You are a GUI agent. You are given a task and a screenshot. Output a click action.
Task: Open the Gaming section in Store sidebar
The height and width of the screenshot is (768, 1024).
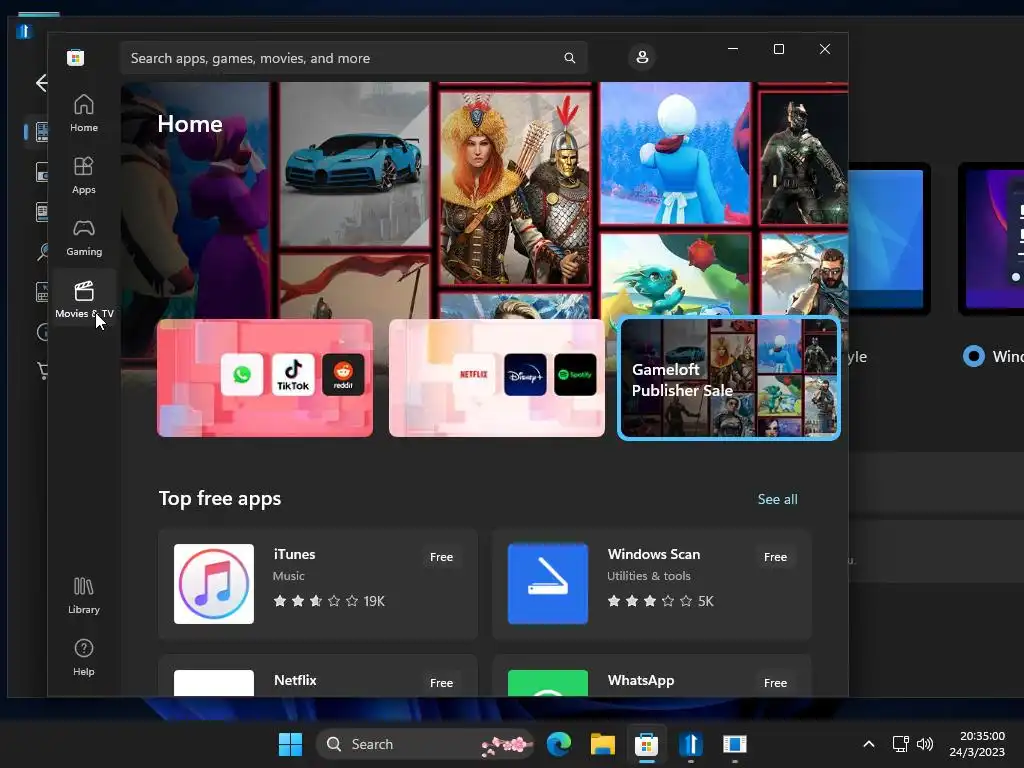(84, 238)
